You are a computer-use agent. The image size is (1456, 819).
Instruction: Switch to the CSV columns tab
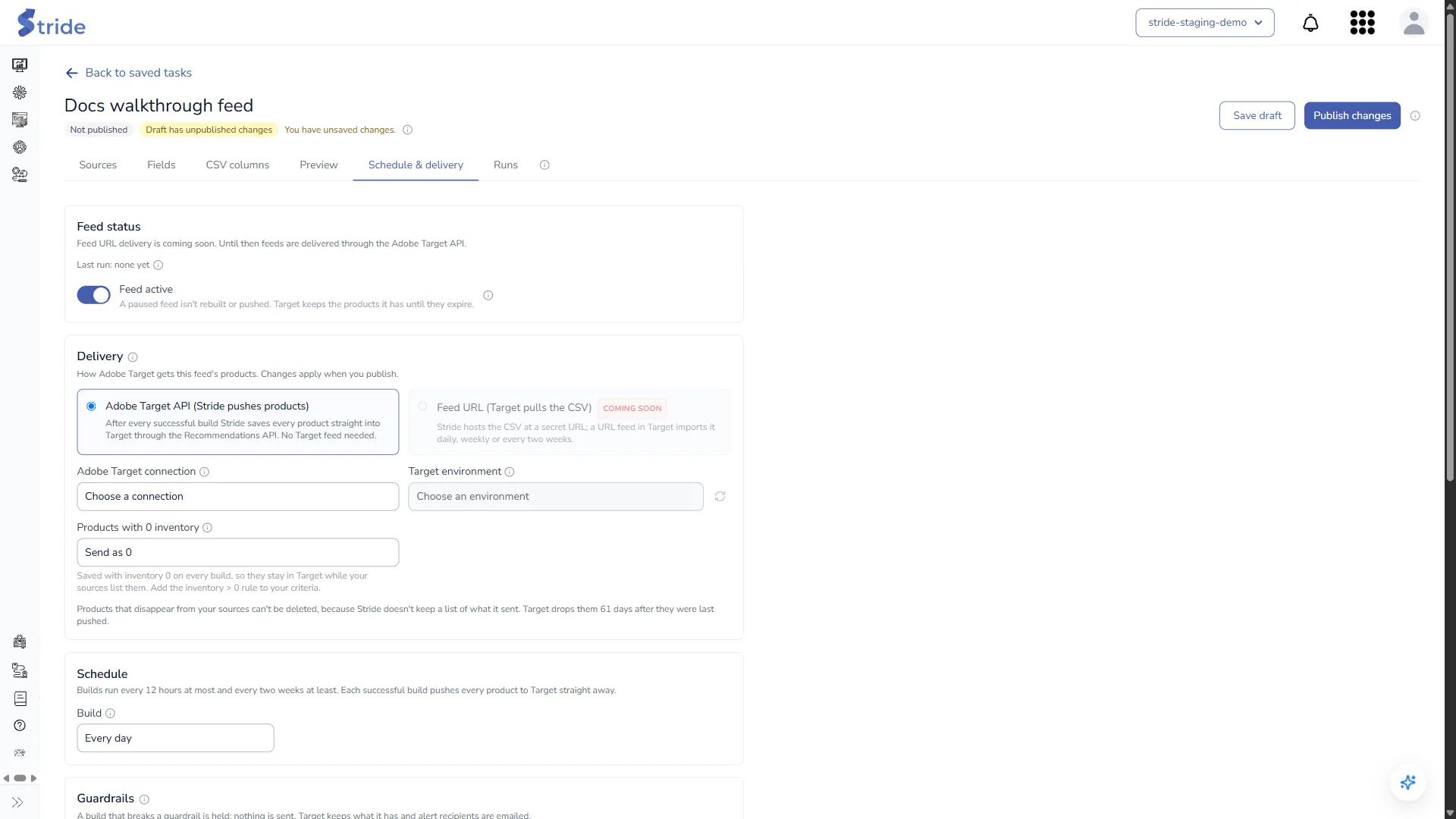click(237, 165)
